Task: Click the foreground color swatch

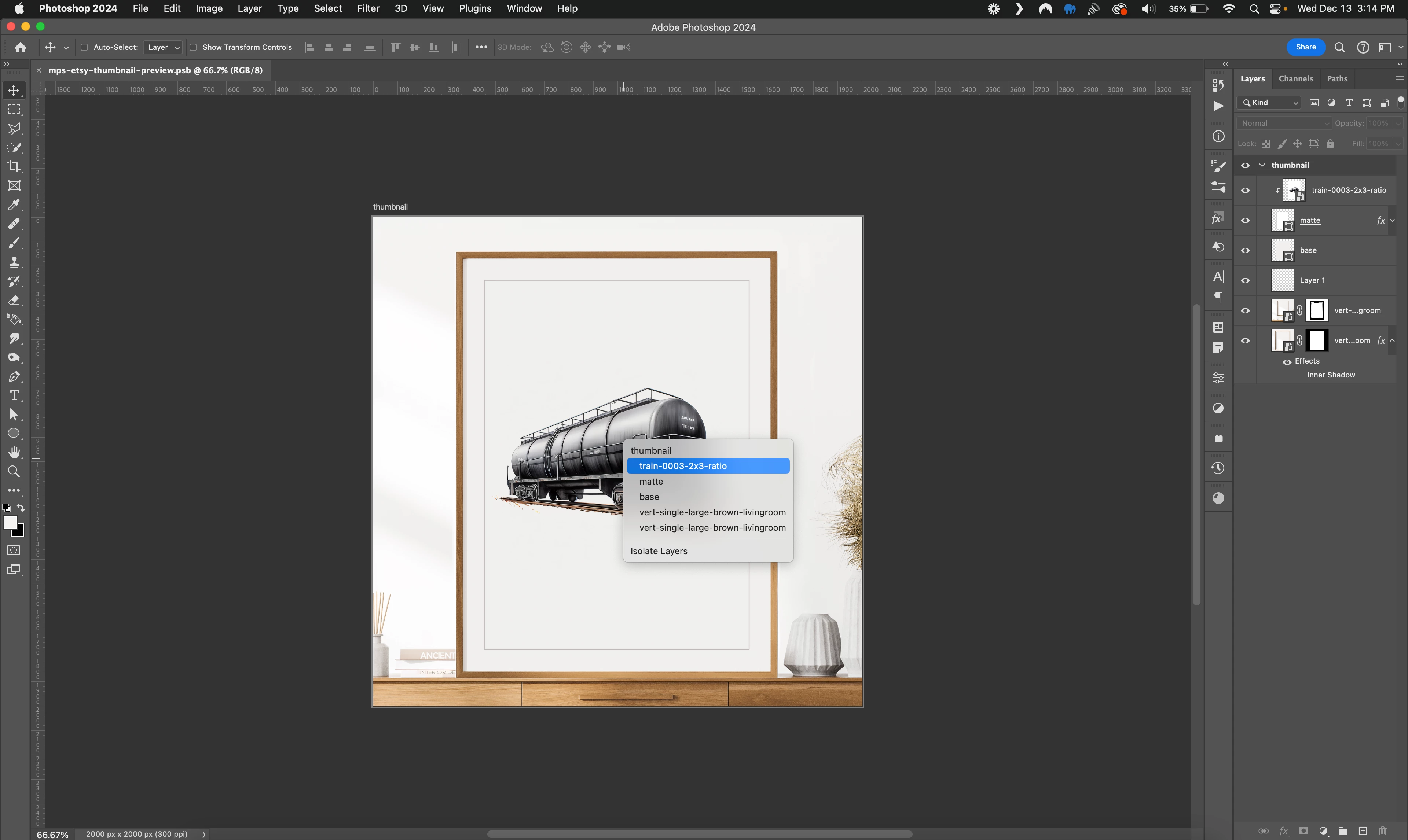Action: click(10, 523)
